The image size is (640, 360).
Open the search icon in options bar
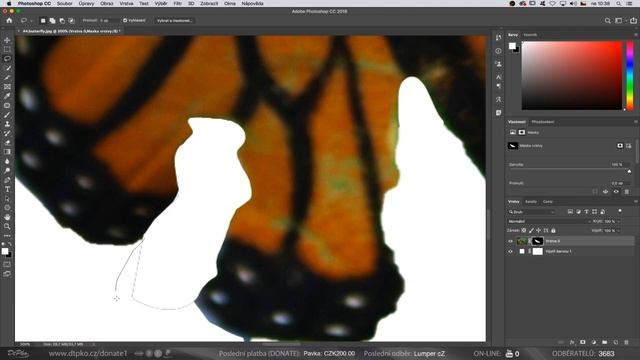[608, 20]
